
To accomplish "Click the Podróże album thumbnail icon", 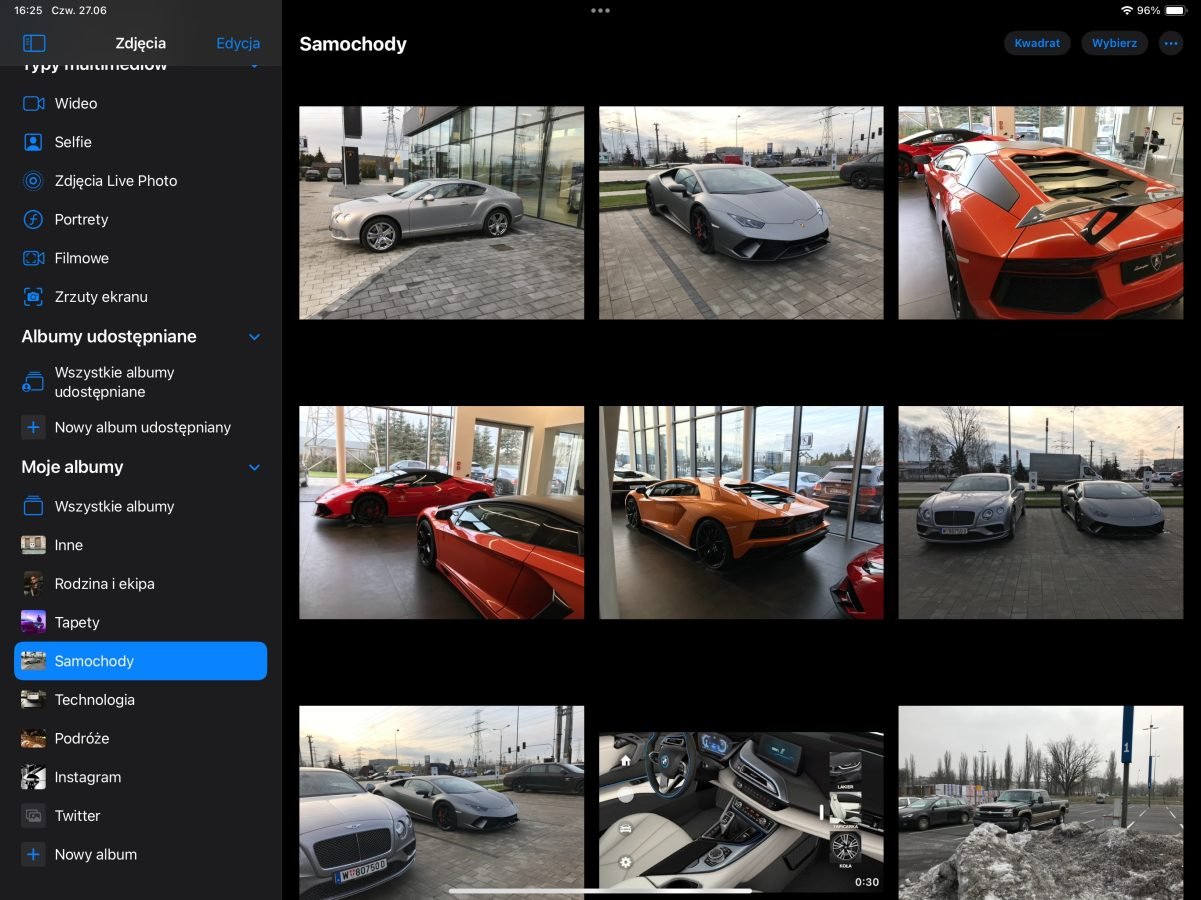I will (x=34, y=739).
